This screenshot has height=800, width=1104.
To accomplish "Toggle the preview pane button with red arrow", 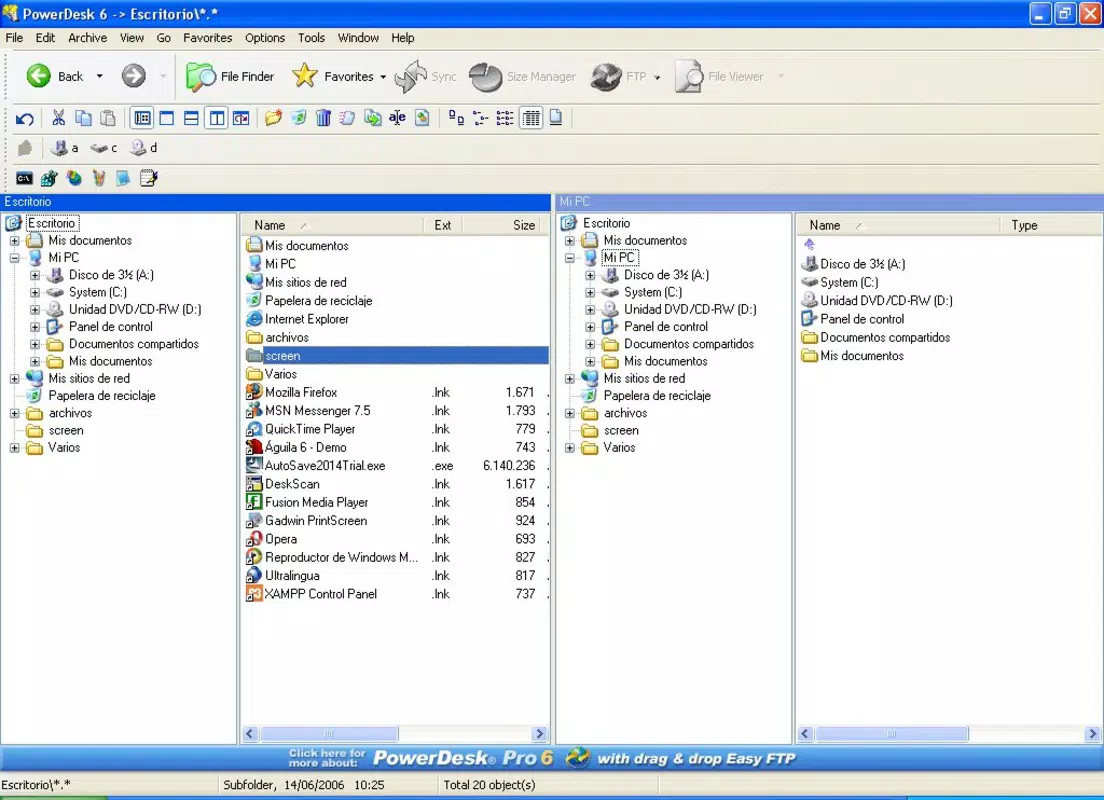I will (241, 118).
